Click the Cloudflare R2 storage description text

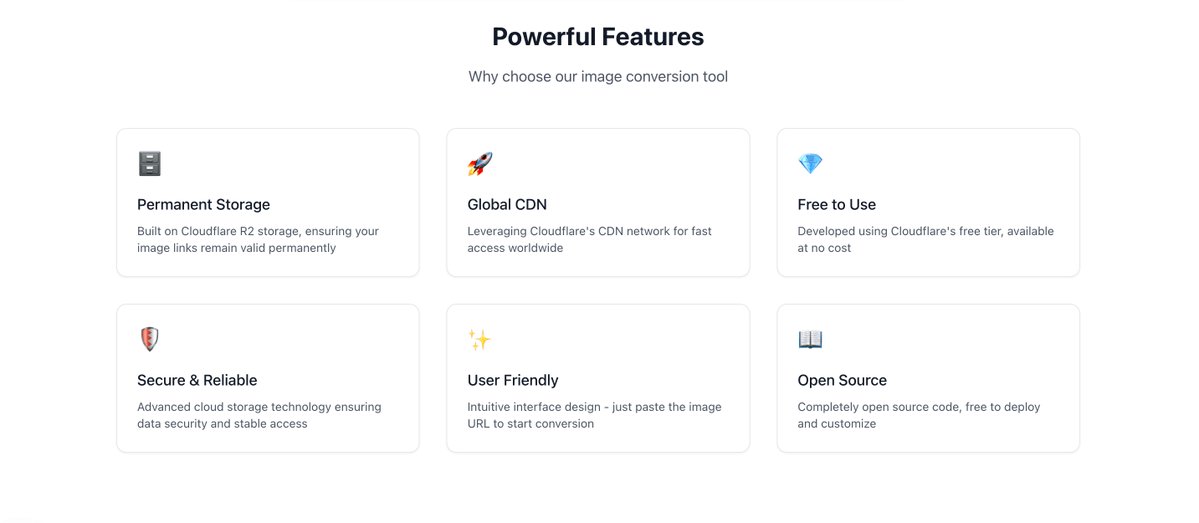258,239
